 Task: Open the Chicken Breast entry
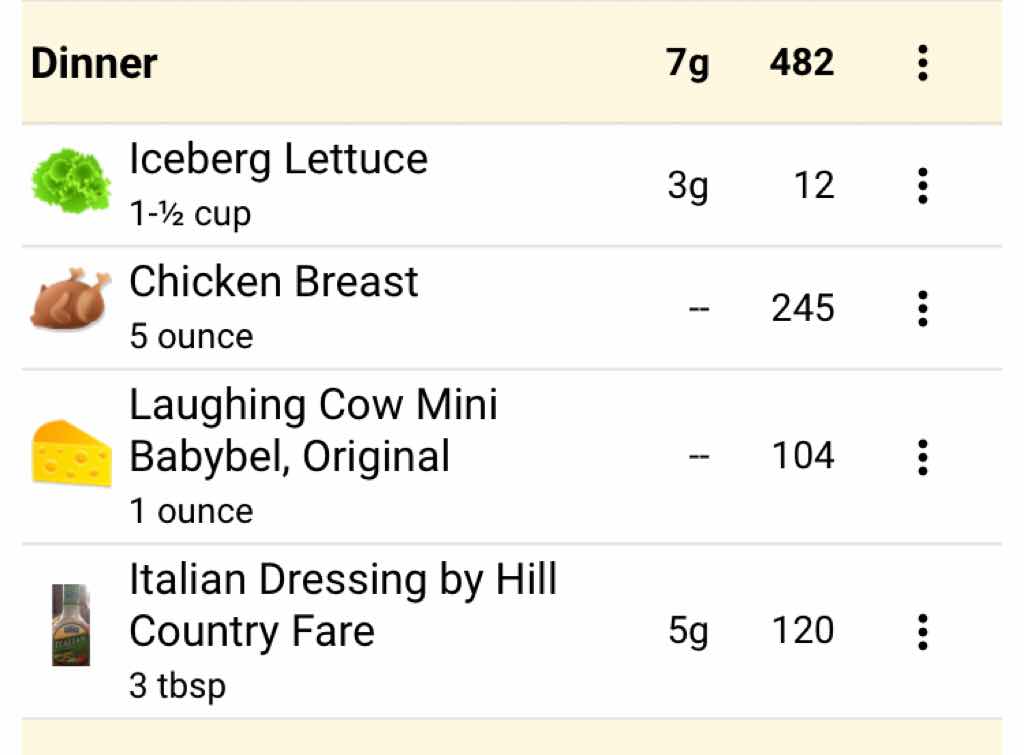[x=273, y=283]
